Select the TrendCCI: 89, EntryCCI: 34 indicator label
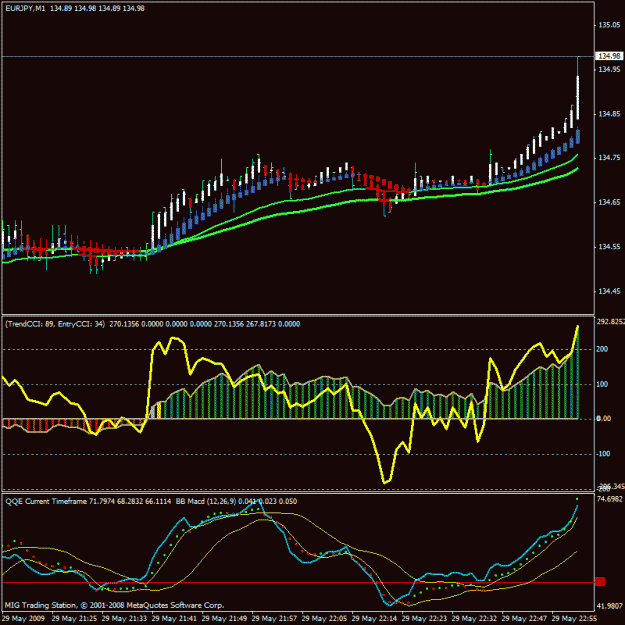 coord(55,324)
